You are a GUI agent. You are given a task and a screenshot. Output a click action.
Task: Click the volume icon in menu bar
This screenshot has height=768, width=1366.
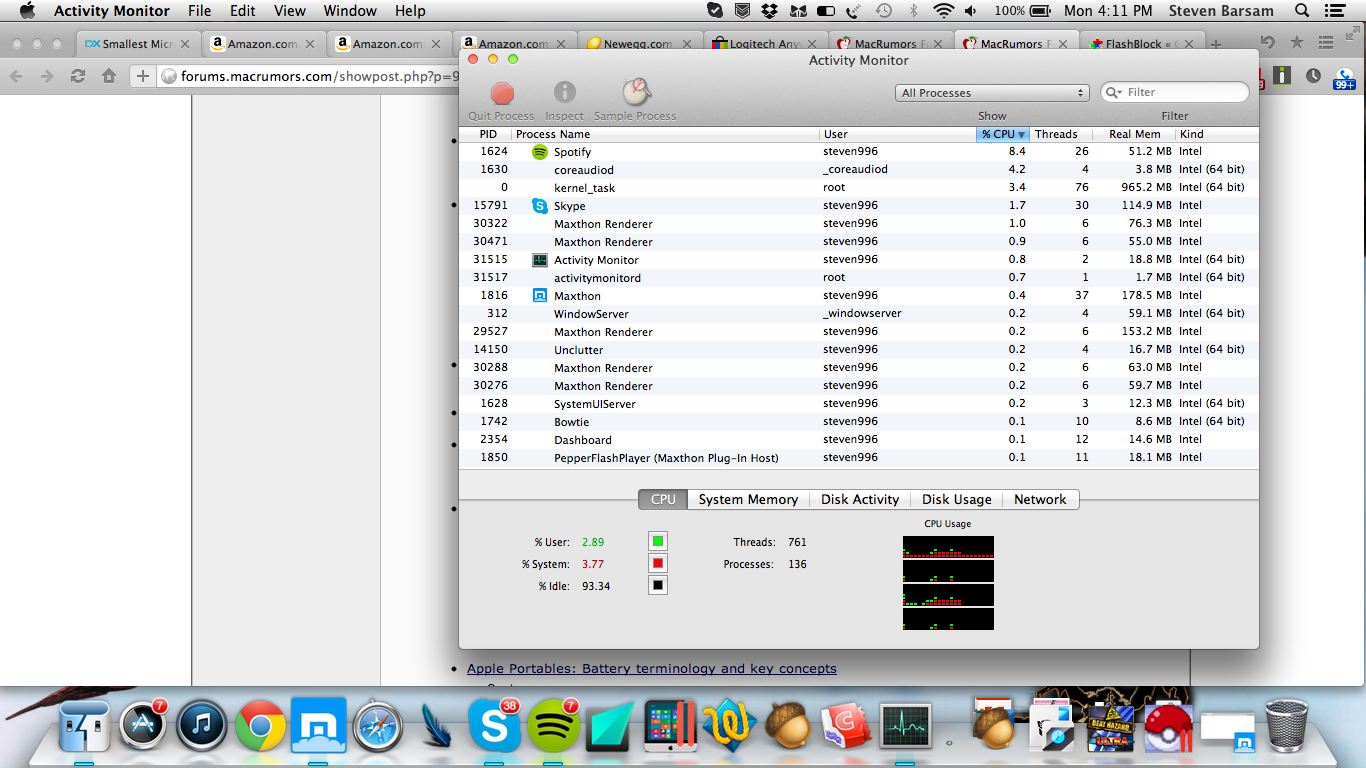972,11
